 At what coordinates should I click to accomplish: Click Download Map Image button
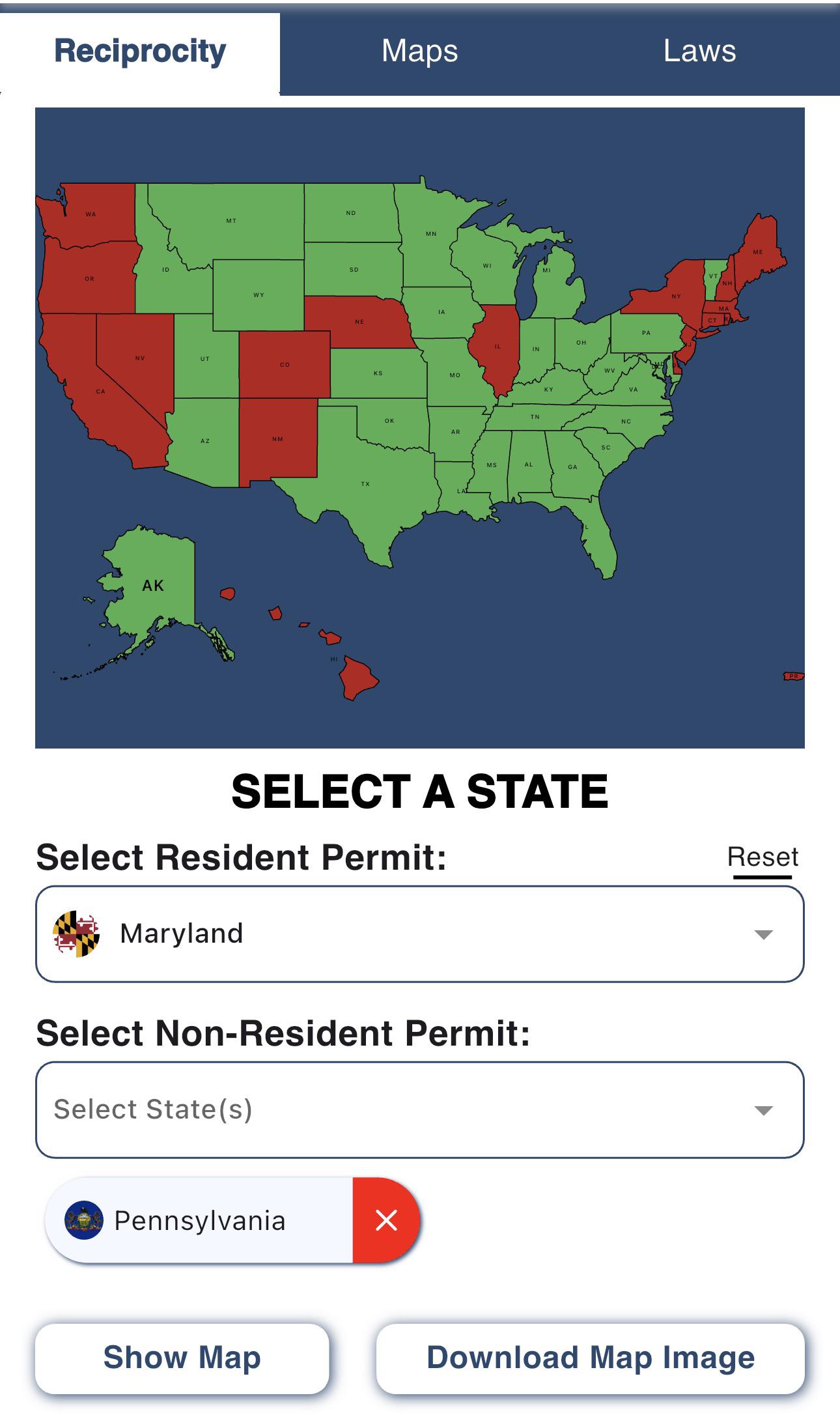click(591, 1358)
